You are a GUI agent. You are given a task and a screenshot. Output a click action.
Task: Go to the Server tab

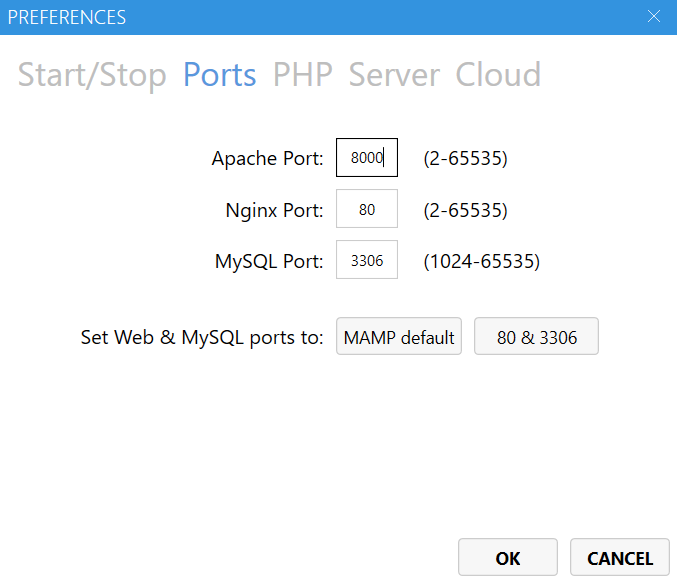[x=394, y=75]
